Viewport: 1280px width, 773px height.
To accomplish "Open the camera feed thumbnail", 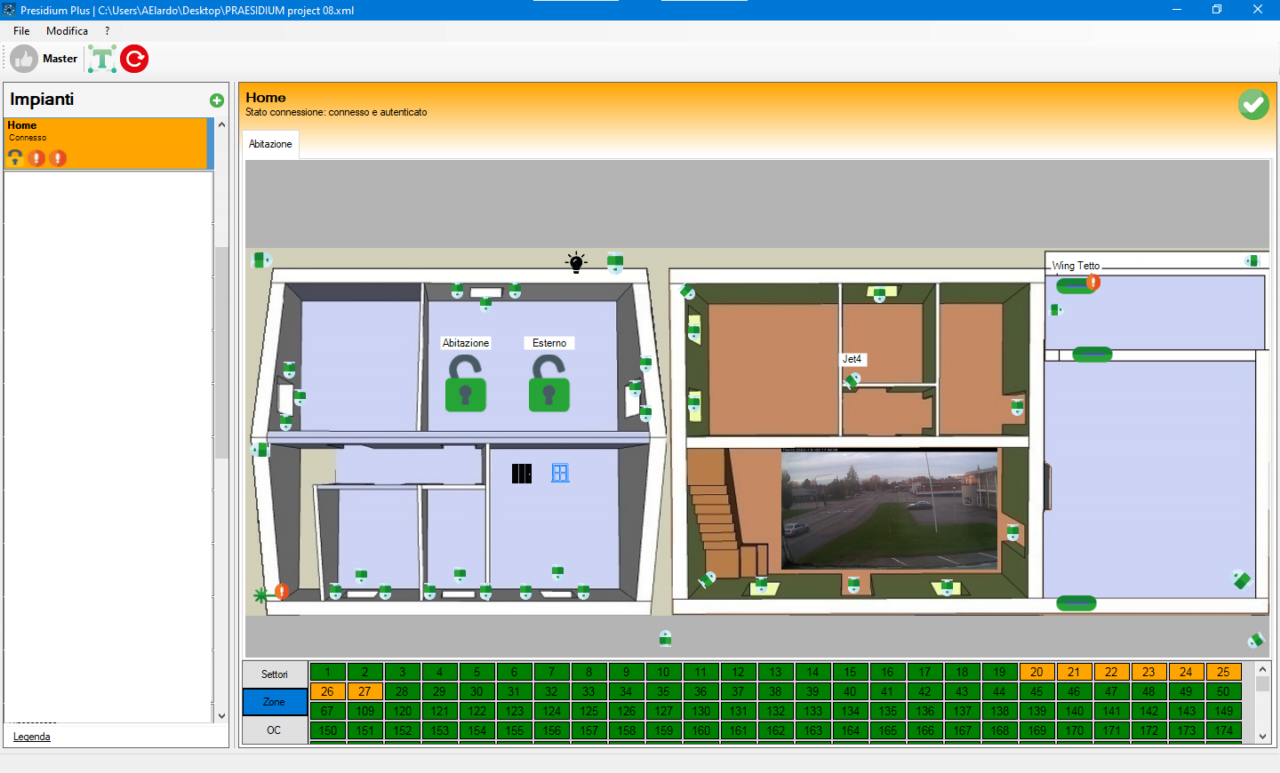I will 889,508.
